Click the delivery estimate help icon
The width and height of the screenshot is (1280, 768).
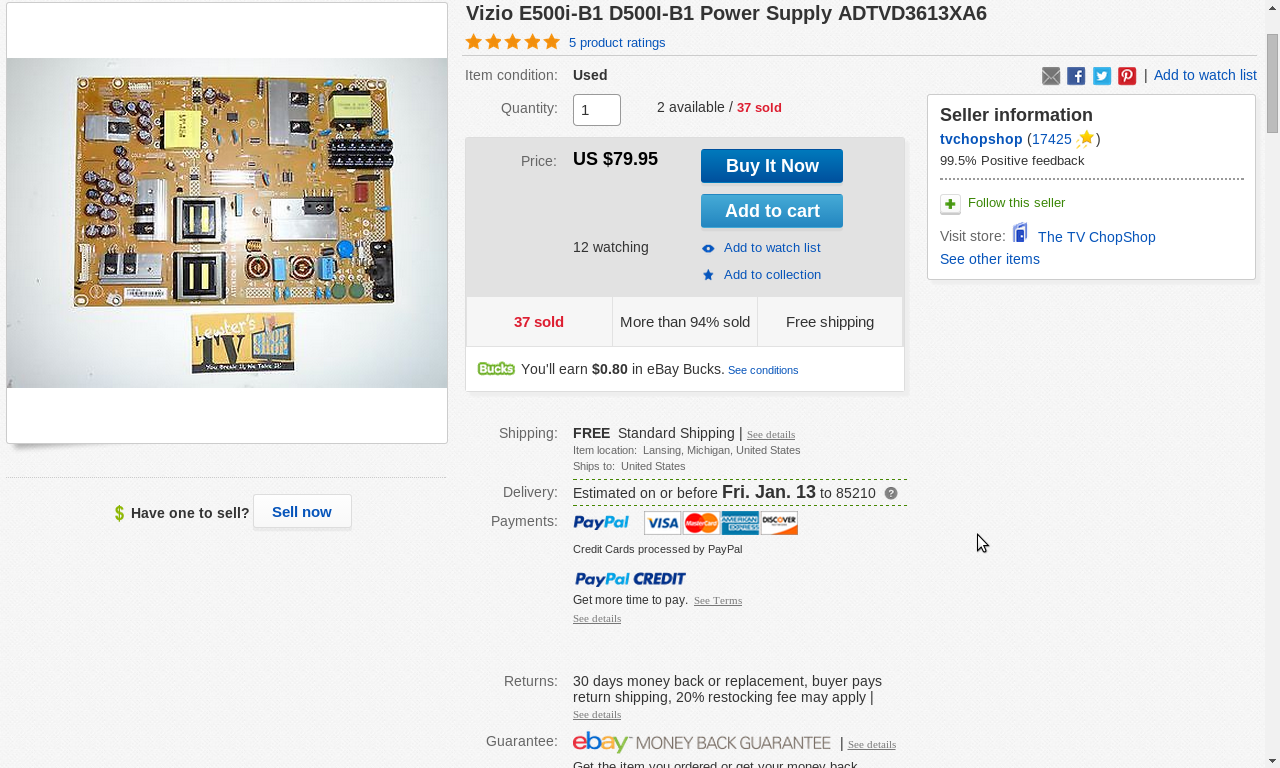point(891,493)
